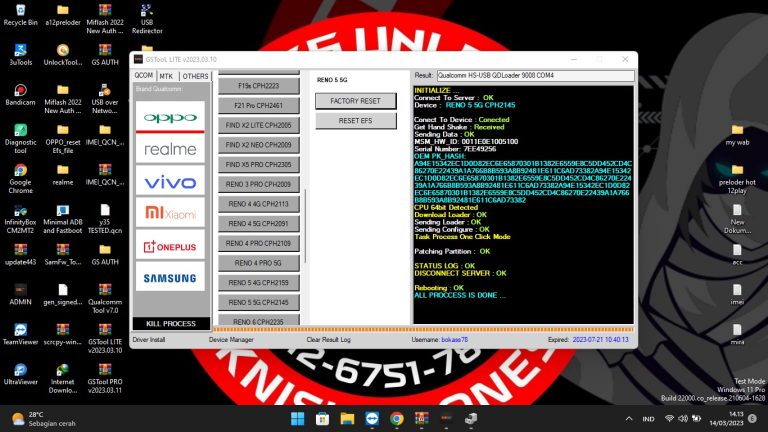
Task: Select model FIND X2 LITE CPH2005
Action: click(x=259, y=125)
